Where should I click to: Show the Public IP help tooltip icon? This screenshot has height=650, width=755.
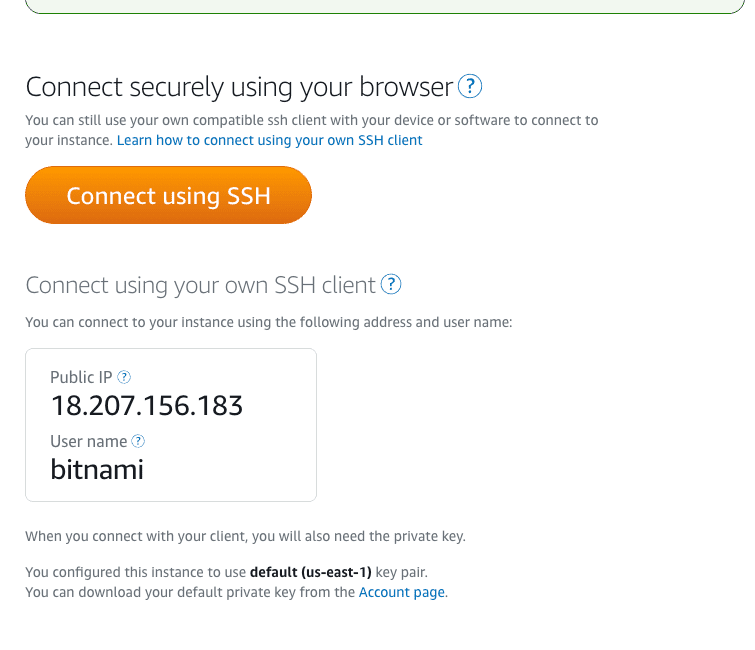click(x=124, y=377)
